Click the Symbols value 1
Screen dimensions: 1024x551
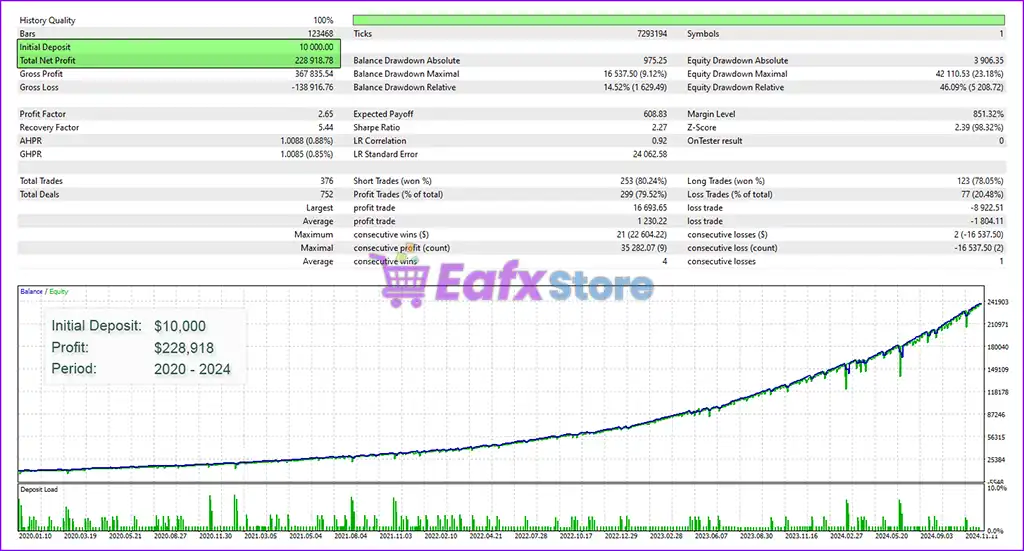[1002, 33]
